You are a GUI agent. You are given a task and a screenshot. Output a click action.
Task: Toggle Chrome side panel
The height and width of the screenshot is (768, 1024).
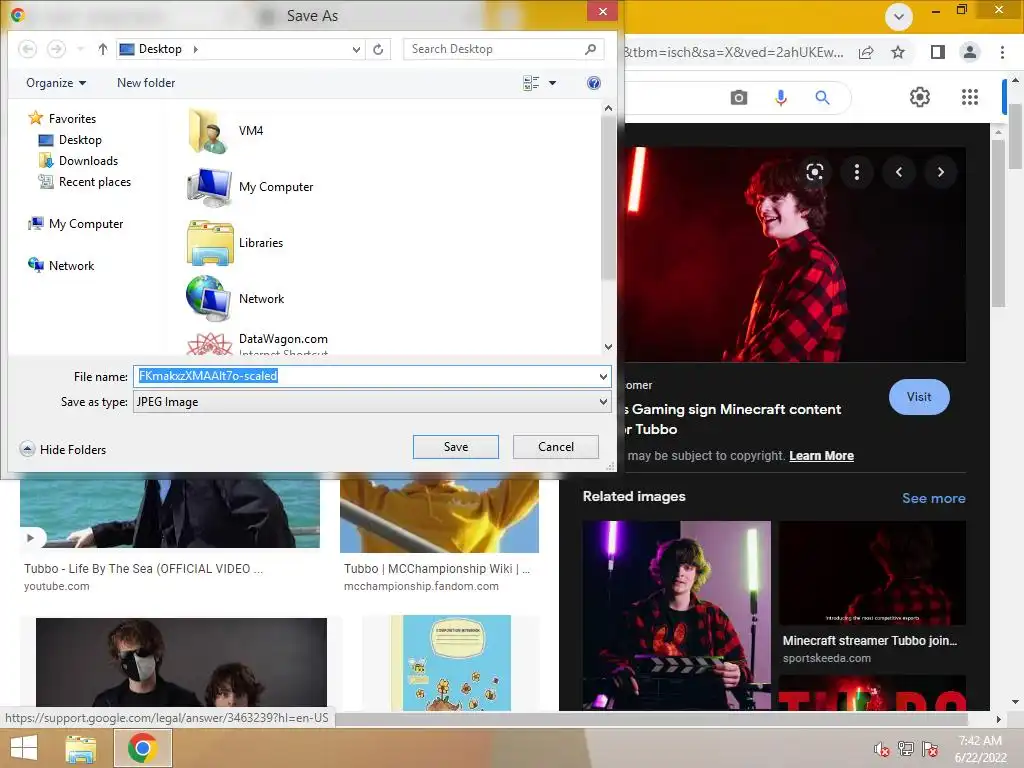938,52
